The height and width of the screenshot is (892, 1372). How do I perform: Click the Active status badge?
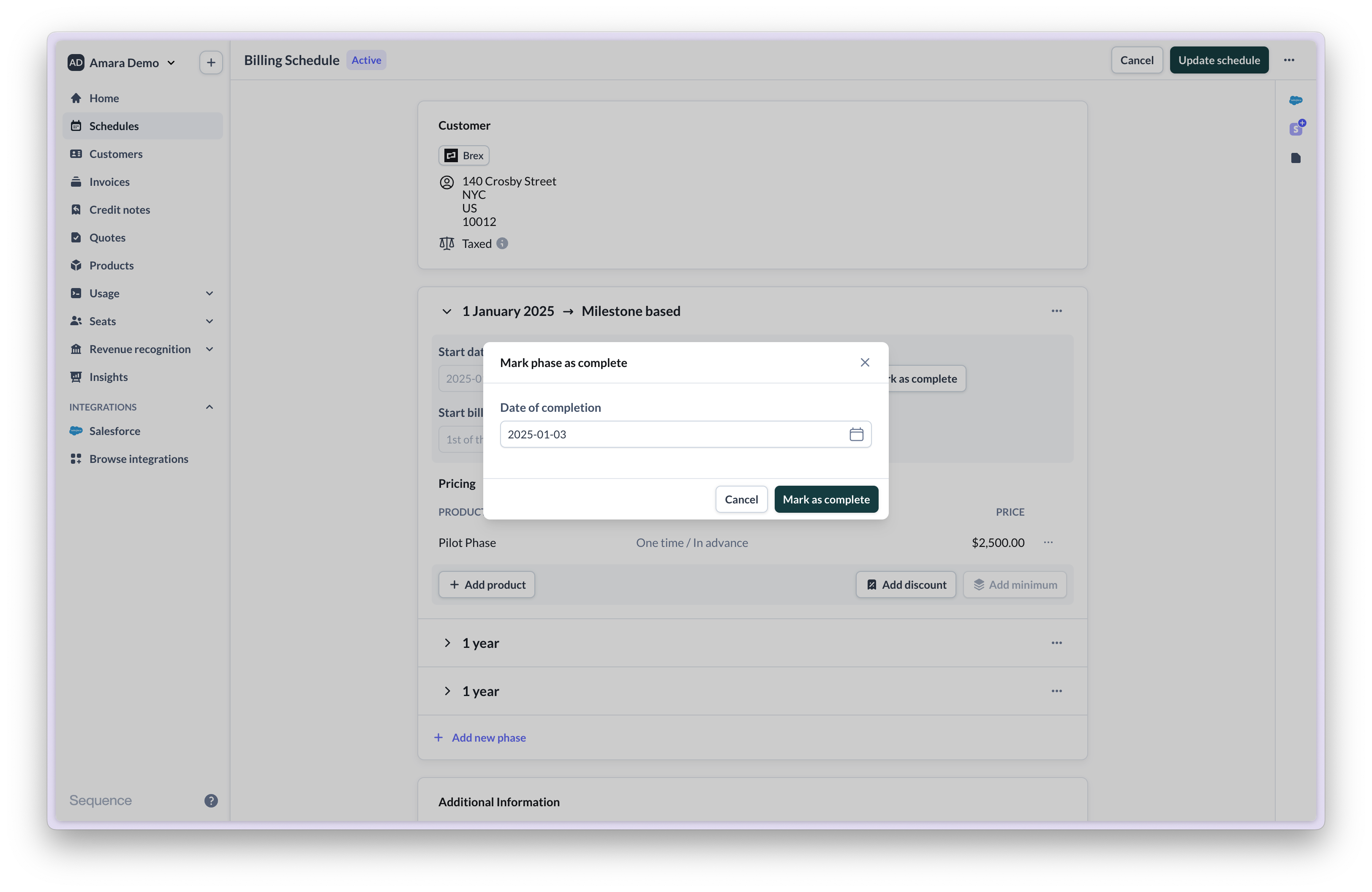point(366,60)
